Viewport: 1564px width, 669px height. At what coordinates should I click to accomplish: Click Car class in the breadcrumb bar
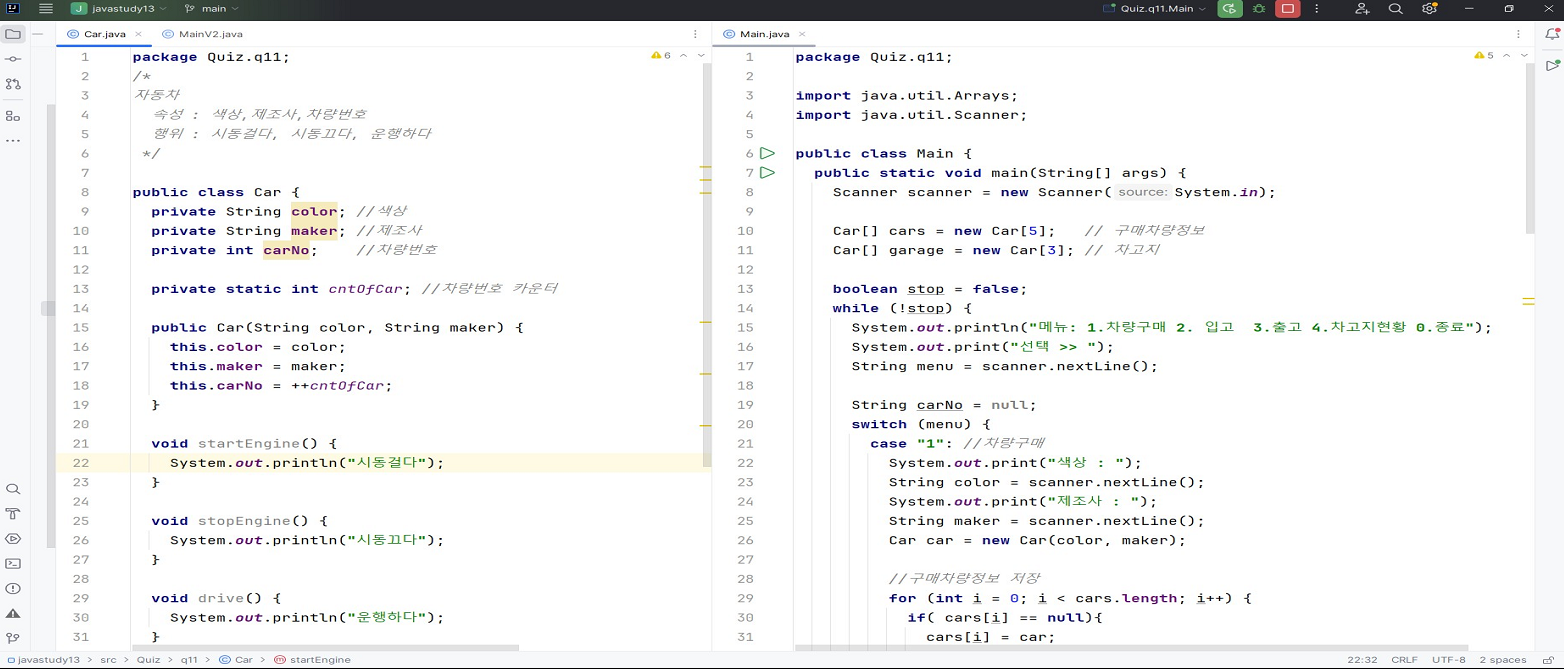236,660
